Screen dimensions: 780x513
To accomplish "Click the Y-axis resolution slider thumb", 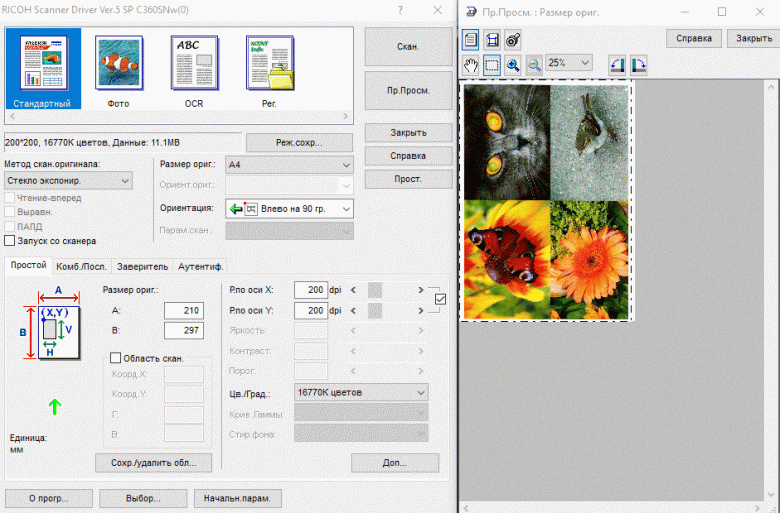I will pos(375,310).
